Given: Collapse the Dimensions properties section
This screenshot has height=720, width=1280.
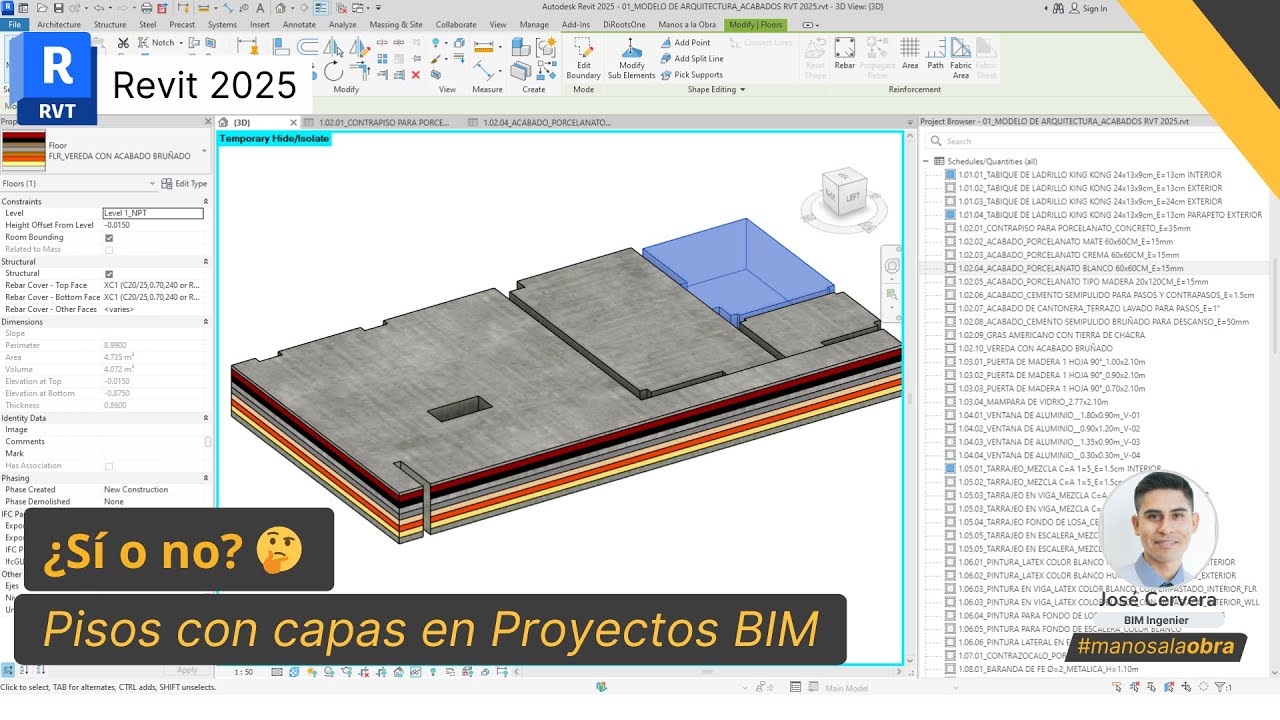Looking at the screenshot, I should [x=206, y=321].
